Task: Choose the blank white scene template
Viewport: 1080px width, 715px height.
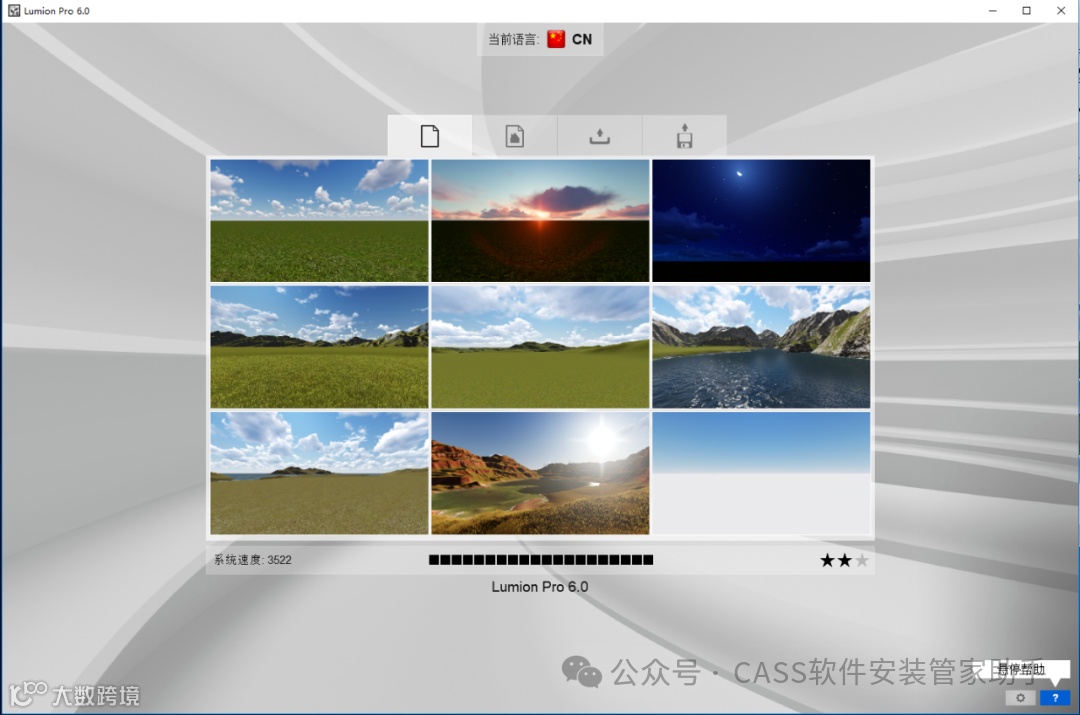Action: [761, 473]
